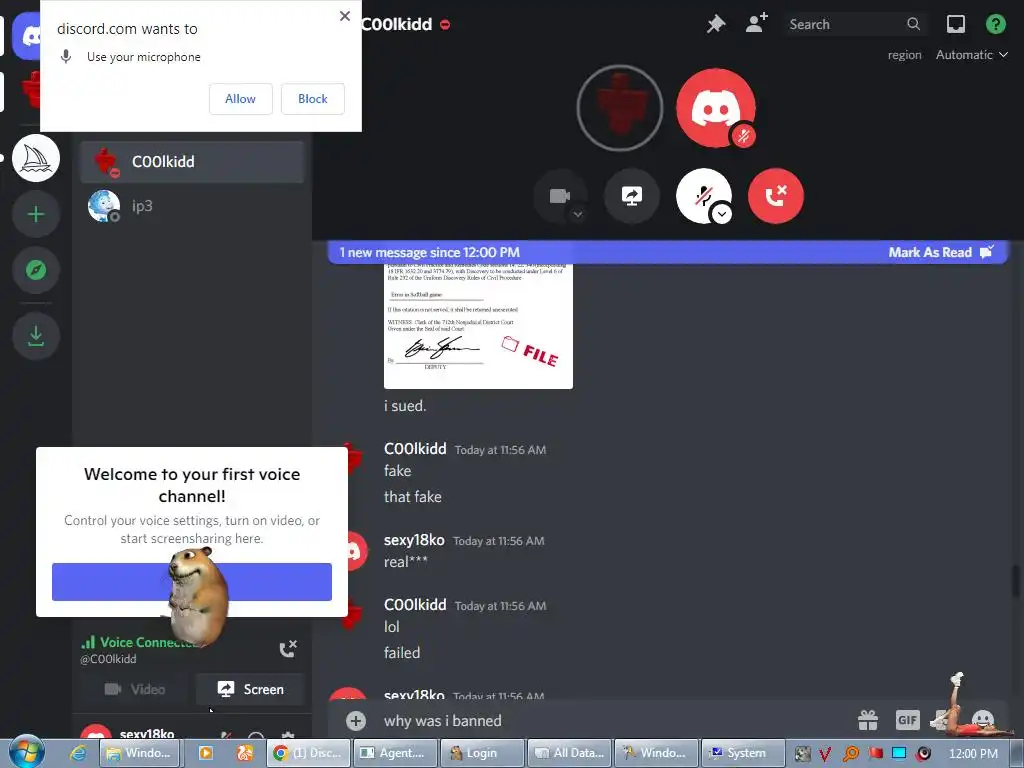Close the microphone permission popup
This screenshot has height=768, width=1024.
pyautogui.click(x=345, y=16)
